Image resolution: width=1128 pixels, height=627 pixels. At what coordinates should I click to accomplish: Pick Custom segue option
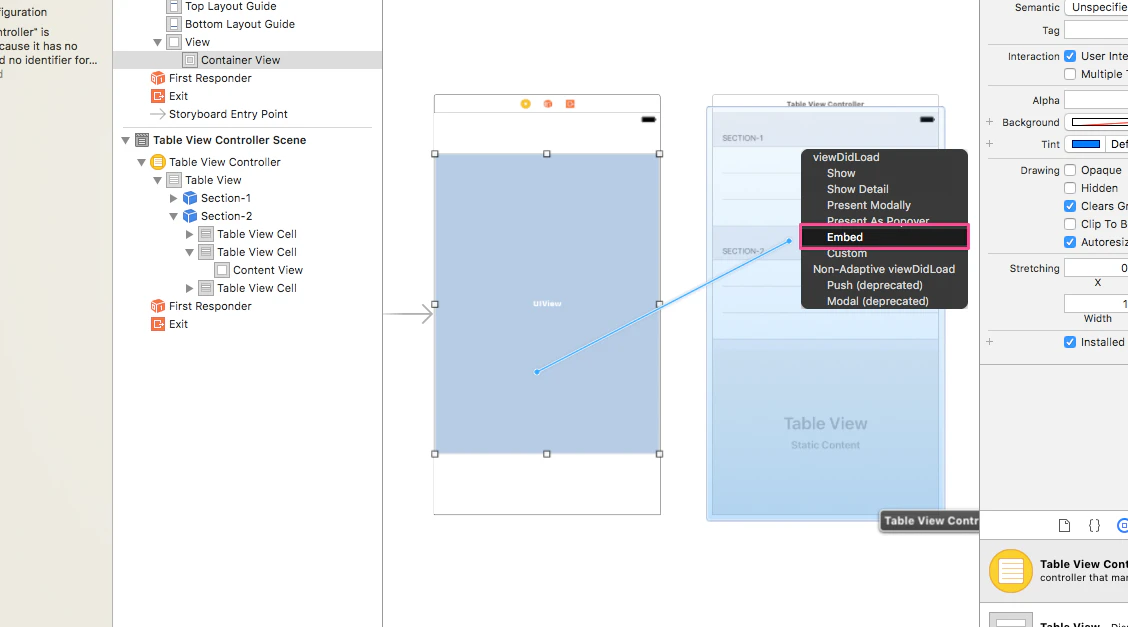[x=847, y=253]
